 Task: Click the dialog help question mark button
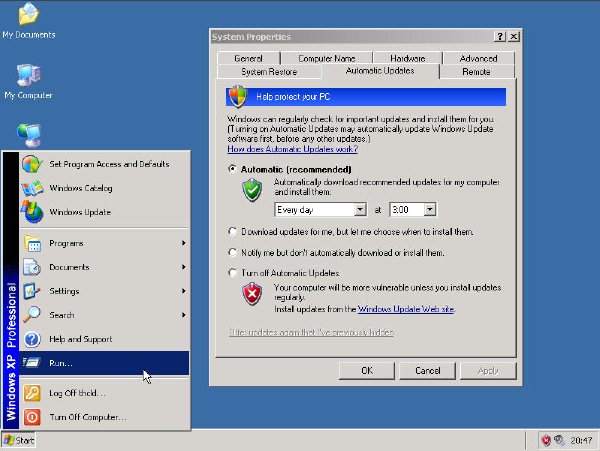pyautogui.click(x=500, y=36)
